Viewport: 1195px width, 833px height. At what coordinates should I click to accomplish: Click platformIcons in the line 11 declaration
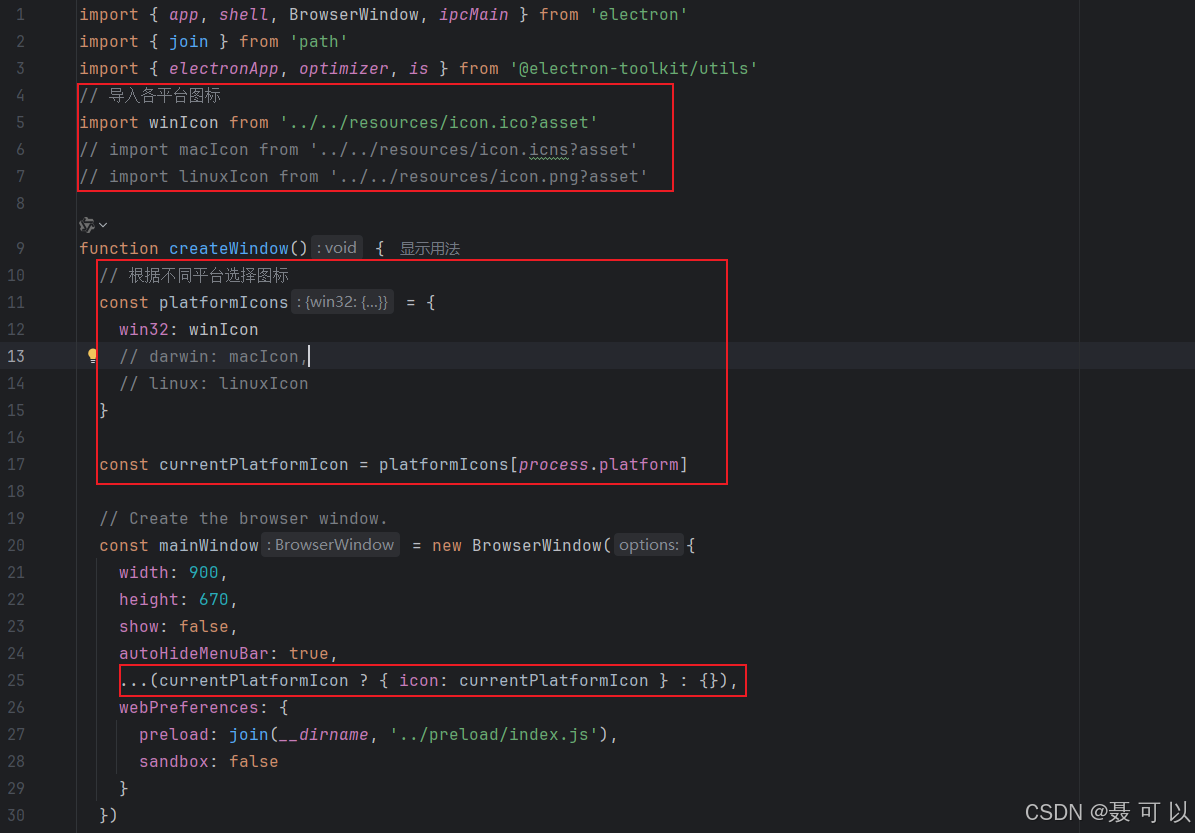223,303
